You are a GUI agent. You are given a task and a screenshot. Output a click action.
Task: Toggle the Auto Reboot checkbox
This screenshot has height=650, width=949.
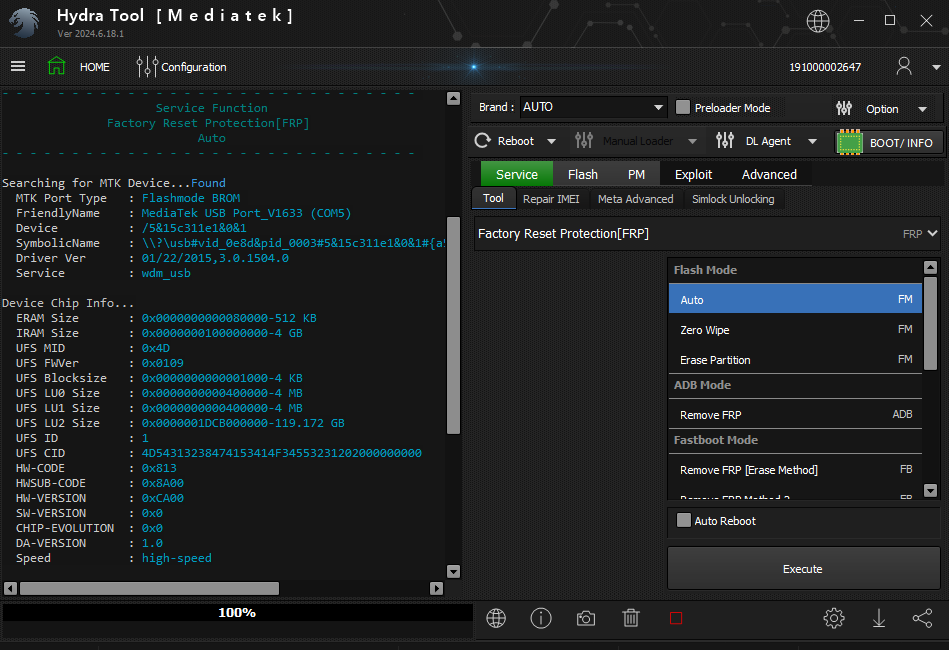(683, 520)
